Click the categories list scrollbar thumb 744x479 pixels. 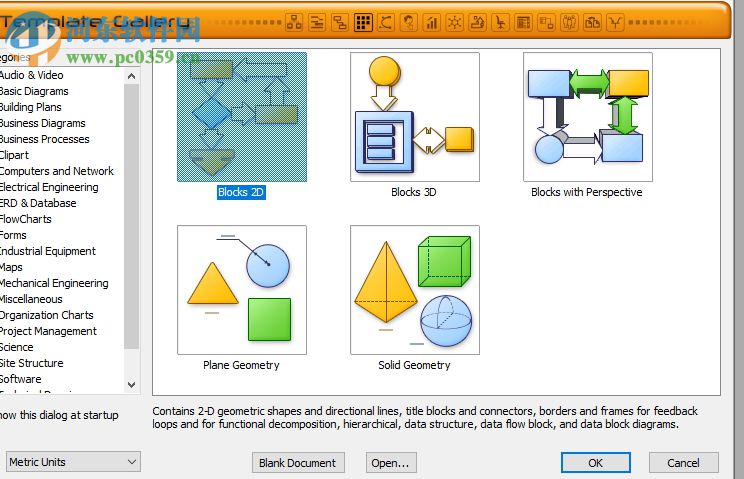[x=131, y=216]
